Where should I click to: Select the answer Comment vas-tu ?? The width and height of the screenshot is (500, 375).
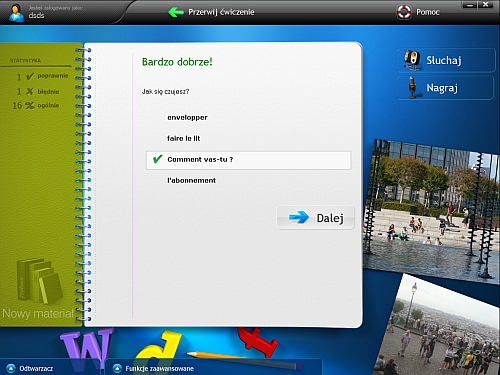pos(248,160)
